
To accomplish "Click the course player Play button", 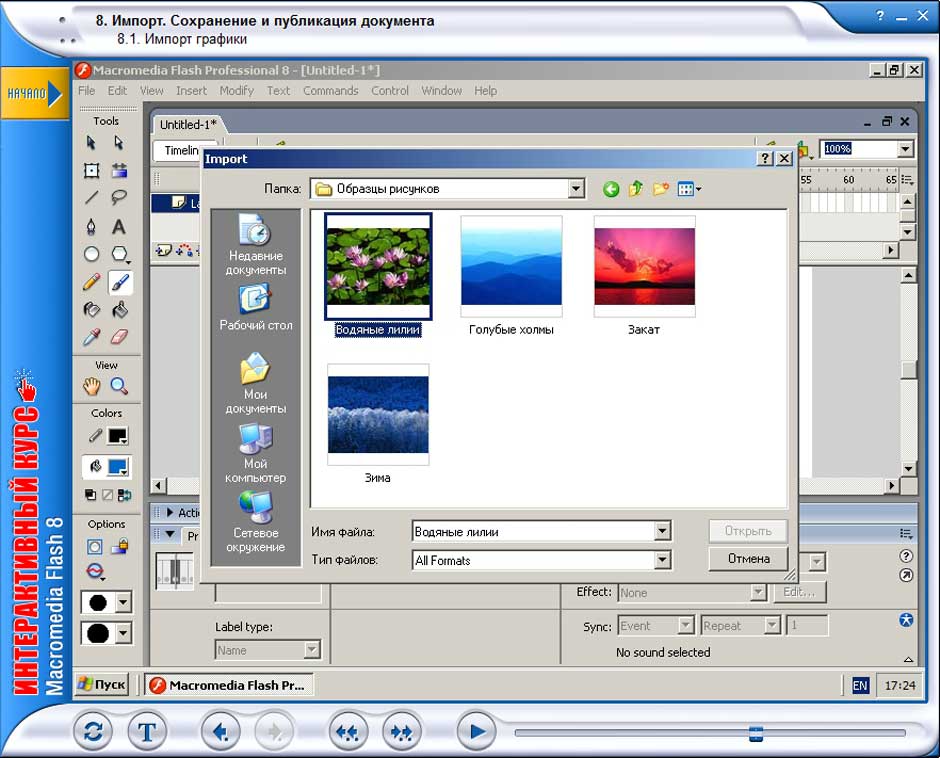I will [476, 732].
